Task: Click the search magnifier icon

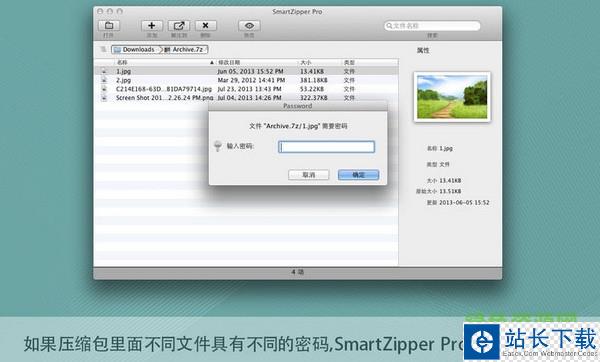Action: tap(389, 26)
